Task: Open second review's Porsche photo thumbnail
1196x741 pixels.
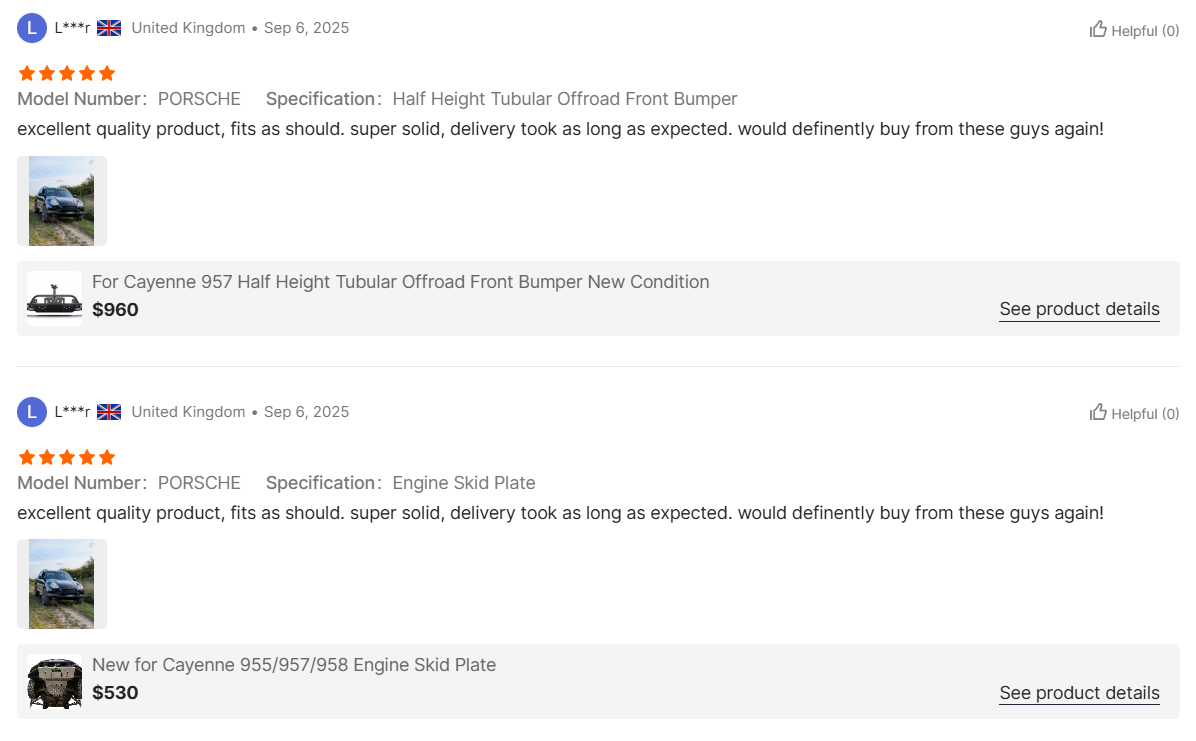Action: tap(62, 584)
